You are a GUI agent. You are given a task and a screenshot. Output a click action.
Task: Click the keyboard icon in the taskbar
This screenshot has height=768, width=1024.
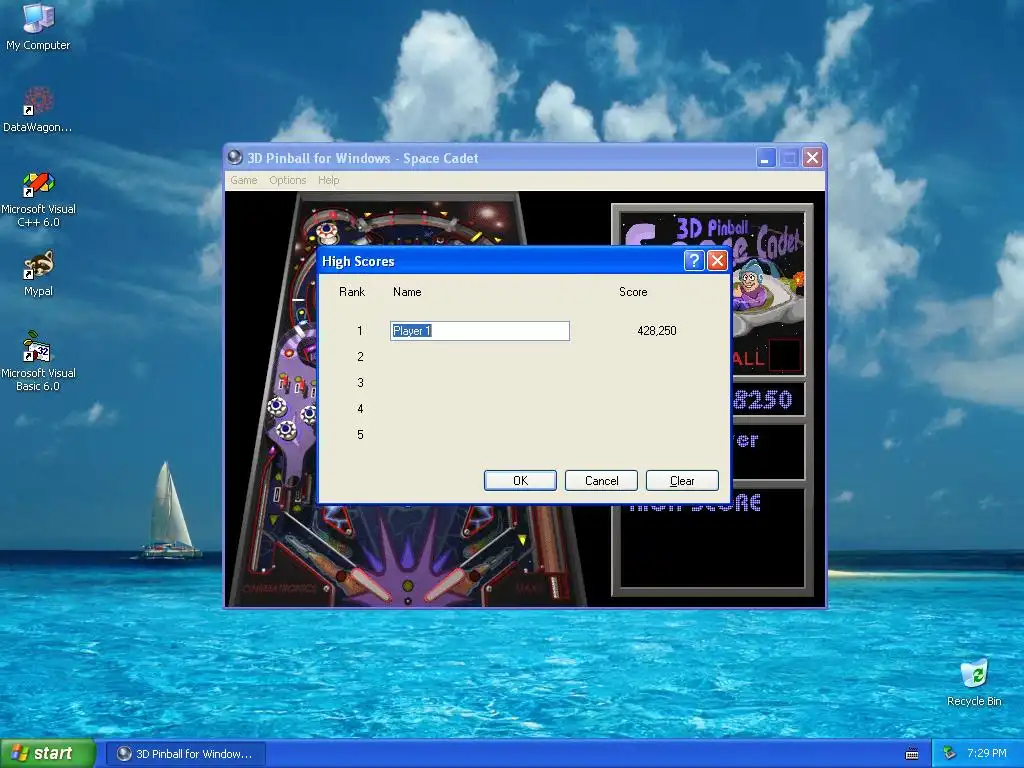(912, 754)
